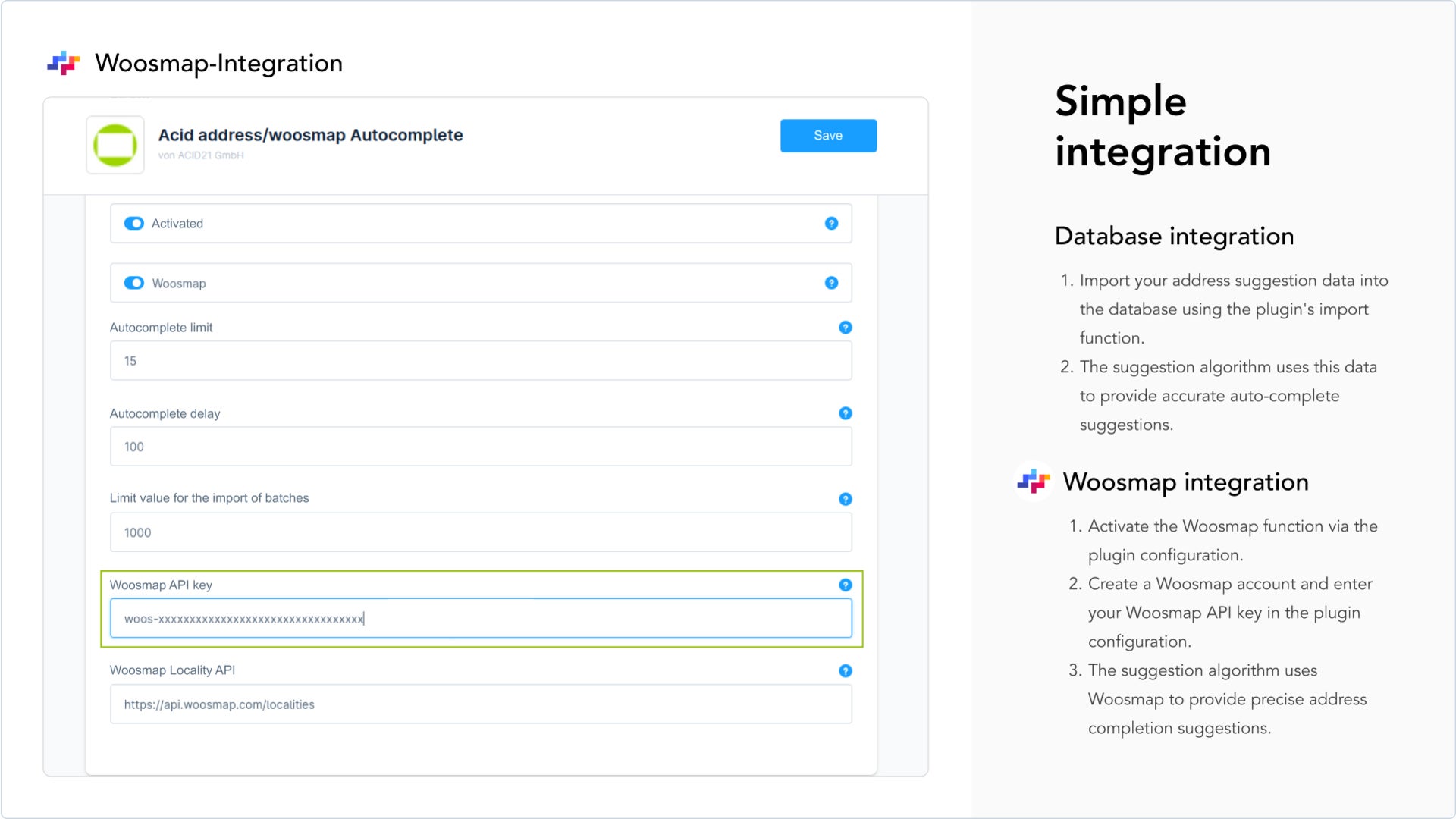Screen dimensions: 1456x819
Task: Click the Autocomplete delay field containing 100
Action: tap(481, 447)
